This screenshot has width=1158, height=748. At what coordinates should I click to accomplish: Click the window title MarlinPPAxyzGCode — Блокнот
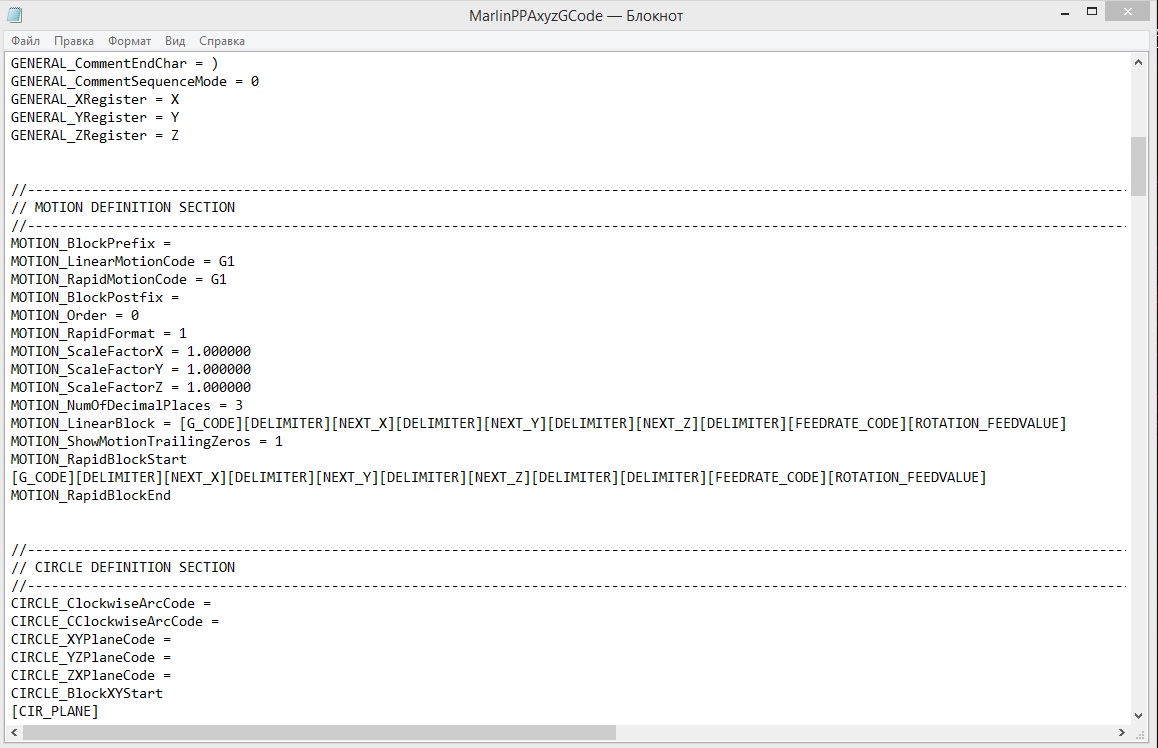(x=576, y=16)
